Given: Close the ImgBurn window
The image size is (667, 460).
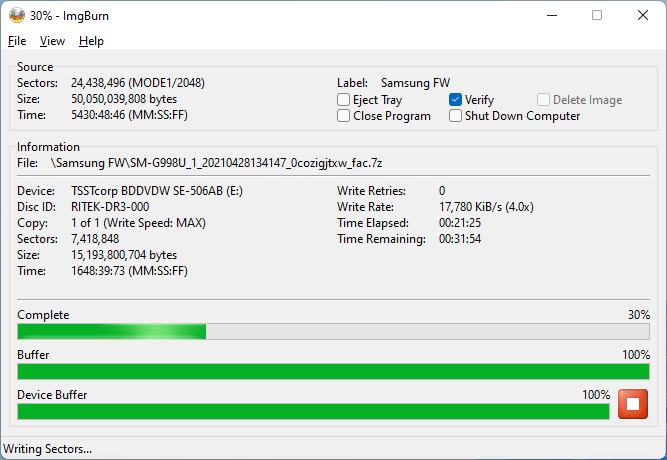Looking at the screenshot, I should [x=643, y=15].
